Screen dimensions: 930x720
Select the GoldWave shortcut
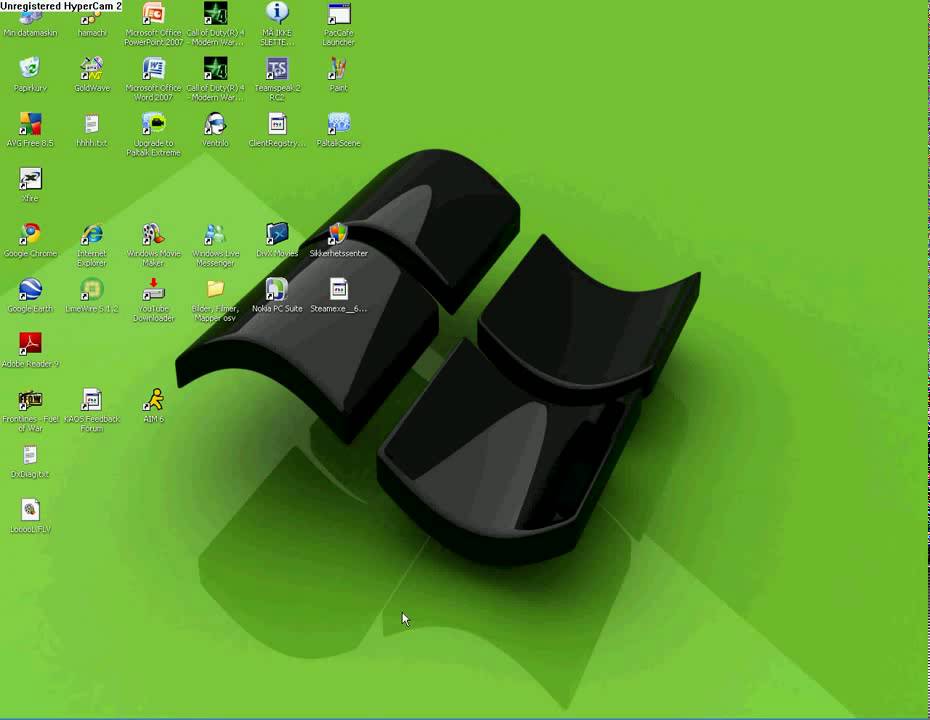tap(92, 69)
